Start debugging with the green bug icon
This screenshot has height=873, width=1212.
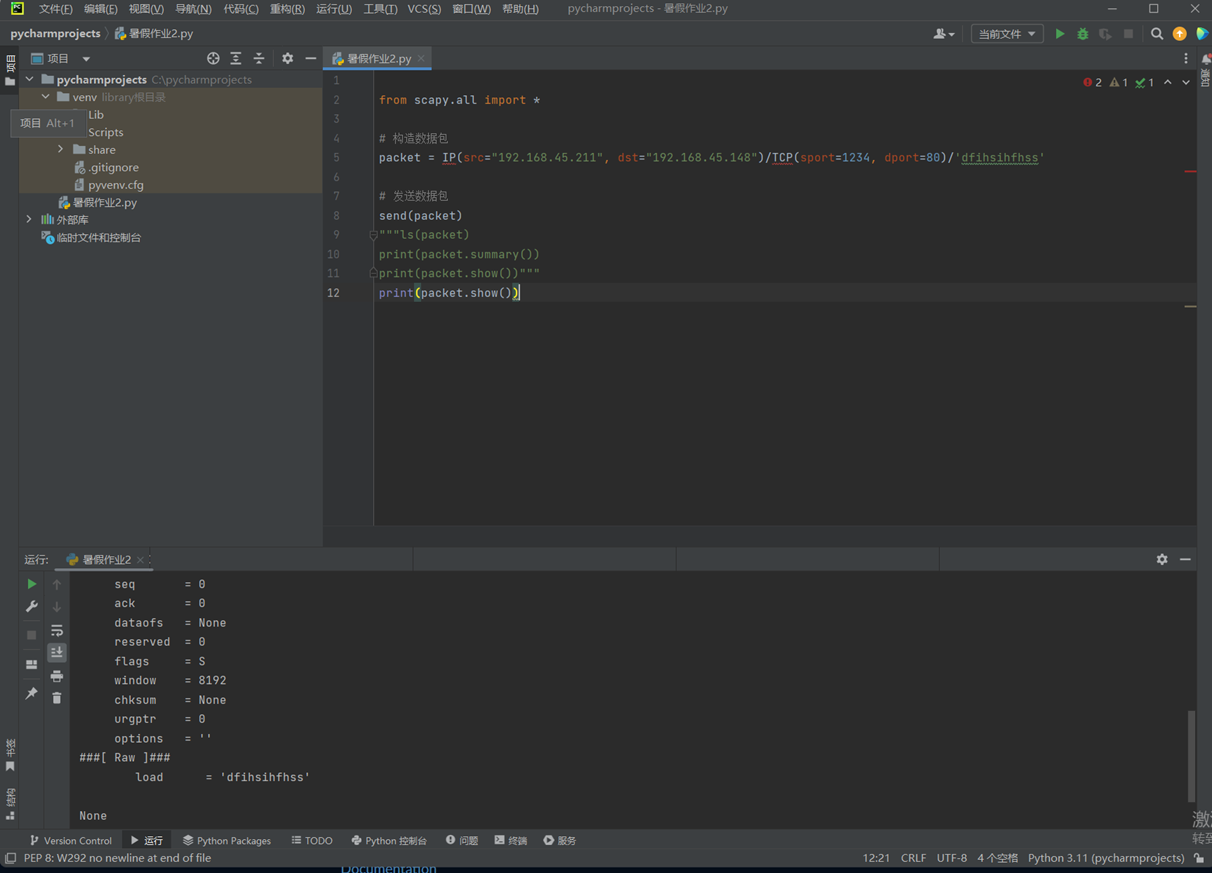point(1082,34)
